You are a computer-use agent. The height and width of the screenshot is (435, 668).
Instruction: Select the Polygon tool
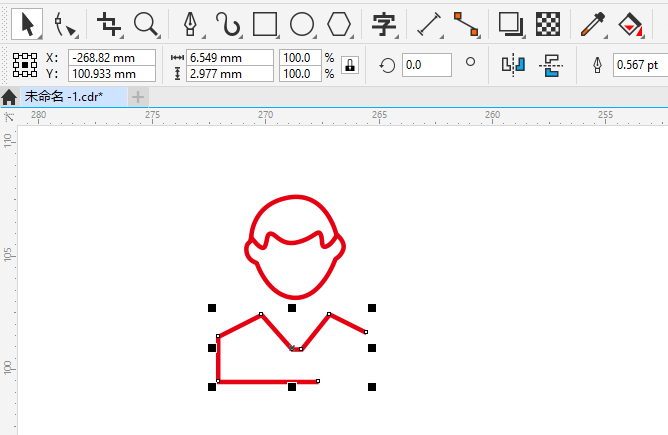(x=339, y=24)
